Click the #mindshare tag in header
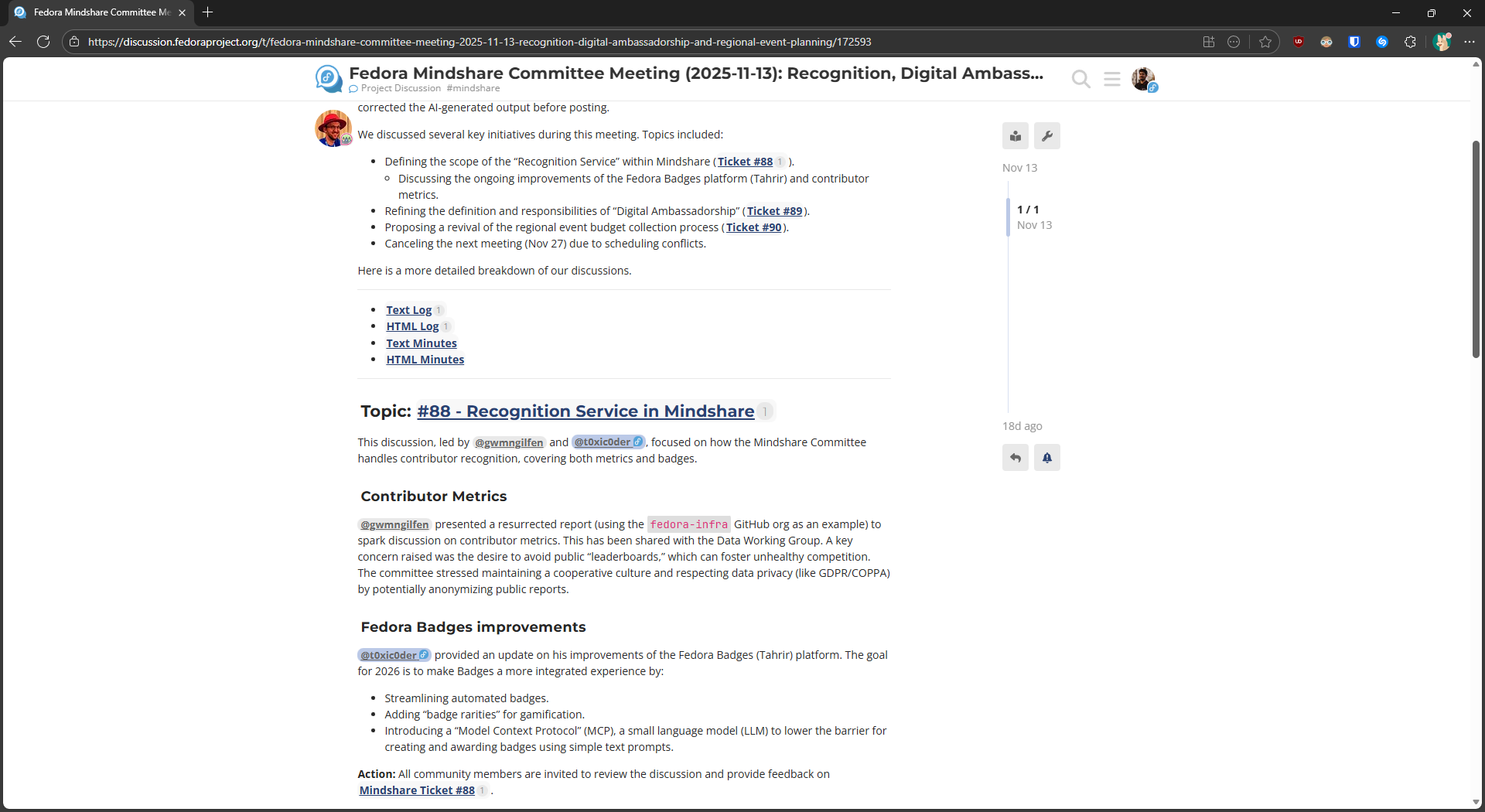This screenshot has height=812, width=1485. 473,88
